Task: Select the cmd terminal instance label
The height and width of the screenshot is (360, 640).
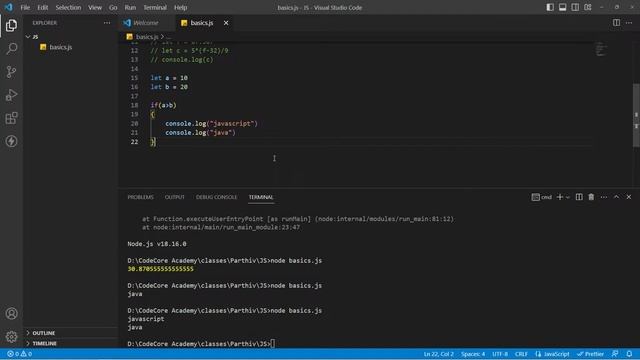Action: coord(542,197)
